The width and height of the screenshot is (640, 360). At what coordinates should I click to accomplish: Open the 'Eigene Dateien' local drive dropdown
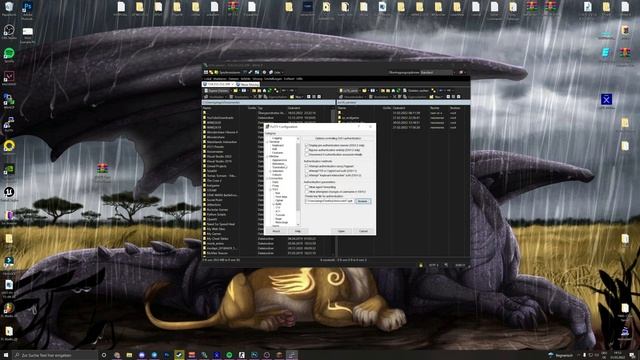(x=218, y=91)
